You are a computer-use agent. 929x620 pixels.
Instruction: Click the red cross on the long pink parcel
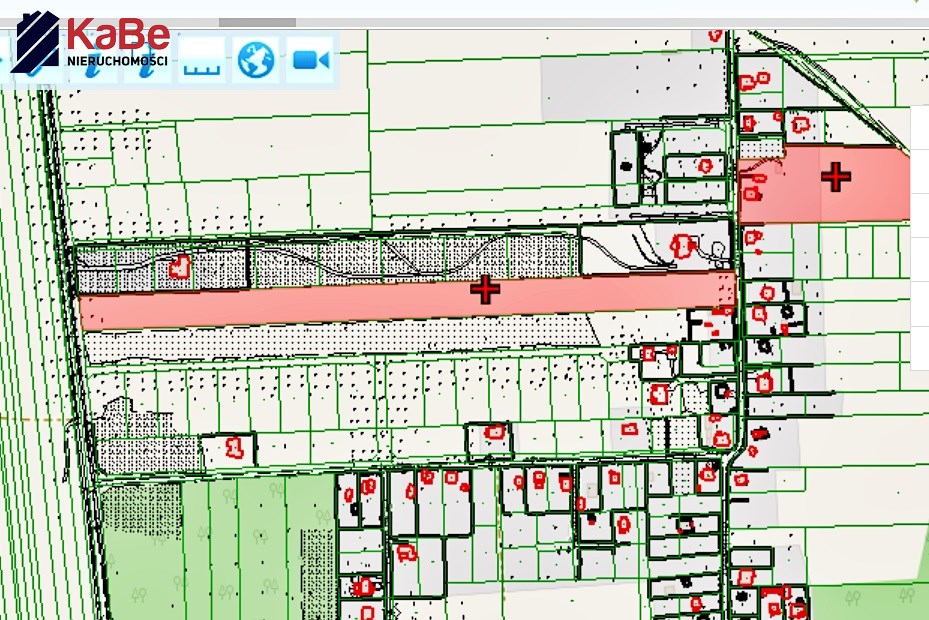(485, 290)
